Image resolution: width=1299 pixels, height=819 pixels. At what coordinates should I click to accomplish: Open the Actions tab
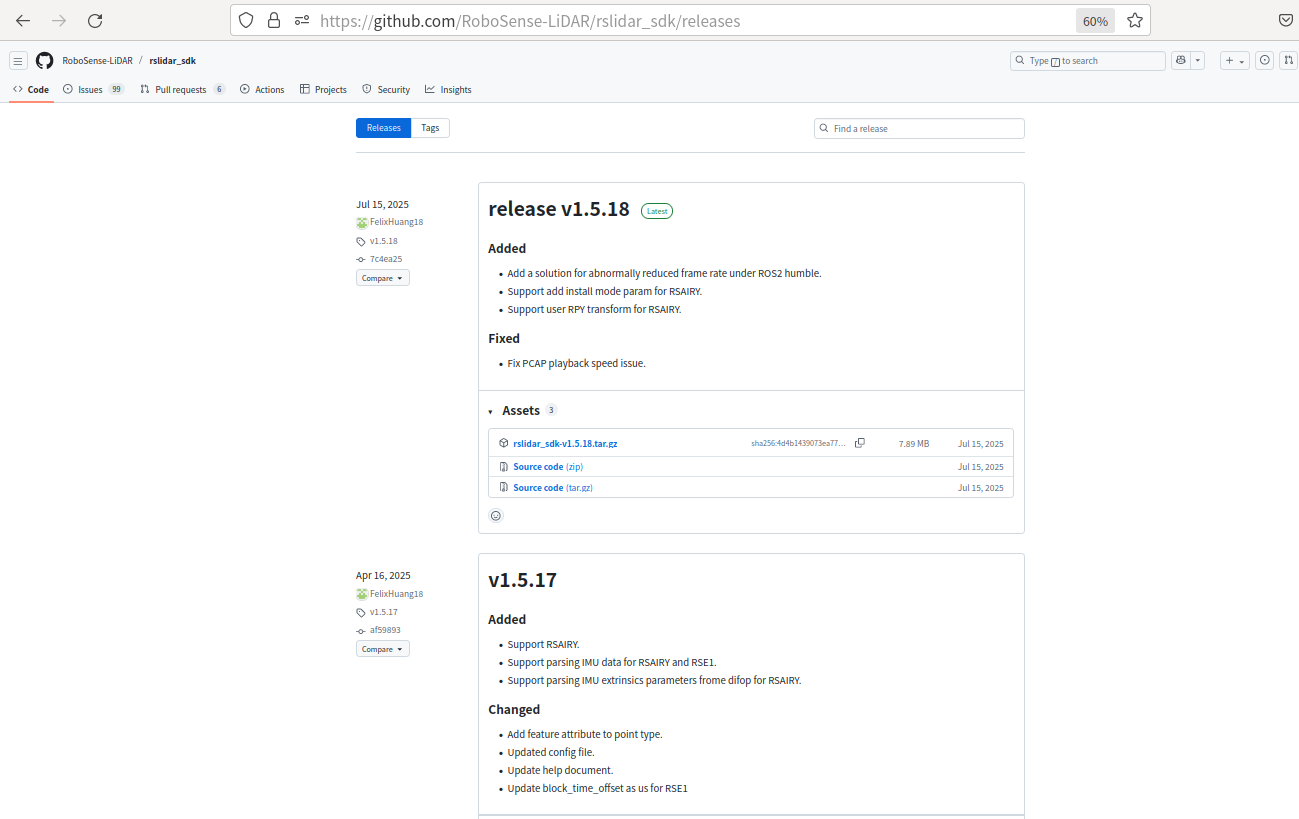pyautogui.click(x=262, y=89)
